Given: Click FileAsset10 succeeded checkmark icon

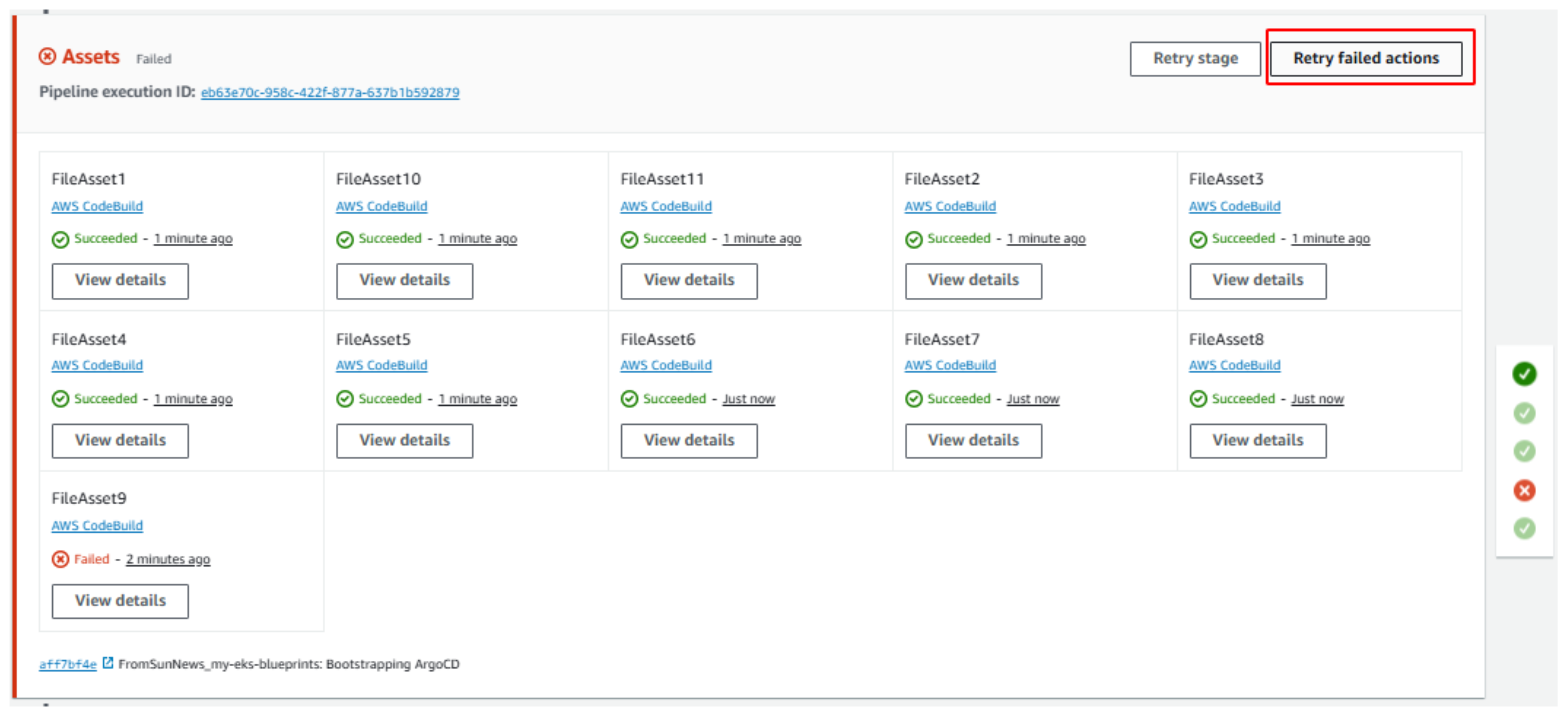Looking at the screenshot, I should pyautogui.click(x=345, y=240).
